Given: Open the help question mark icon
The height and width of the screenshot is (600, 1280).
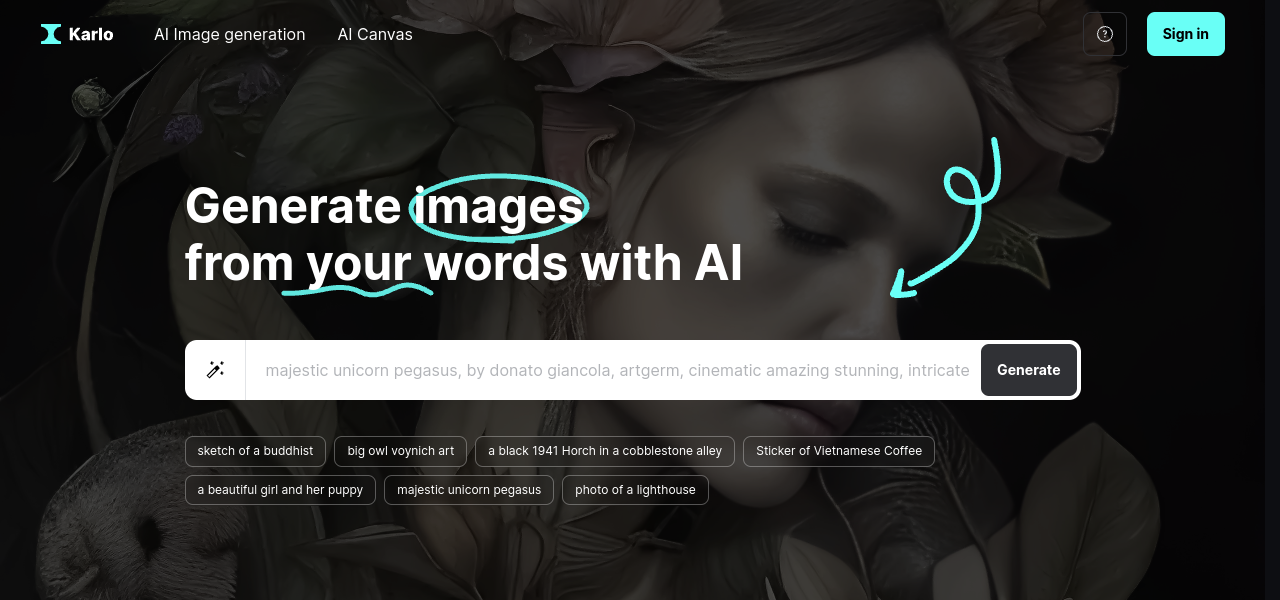Looking at the screenshot, I should pos(1105,34).
